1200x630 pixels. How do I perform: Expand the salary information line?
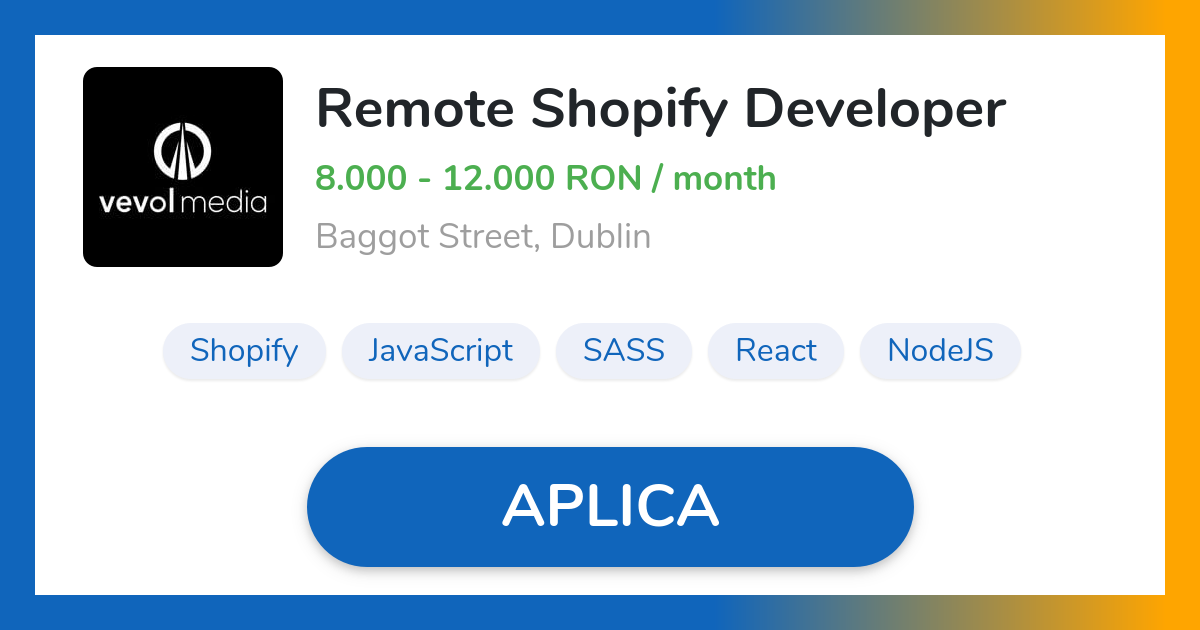[x=546, y=178]
